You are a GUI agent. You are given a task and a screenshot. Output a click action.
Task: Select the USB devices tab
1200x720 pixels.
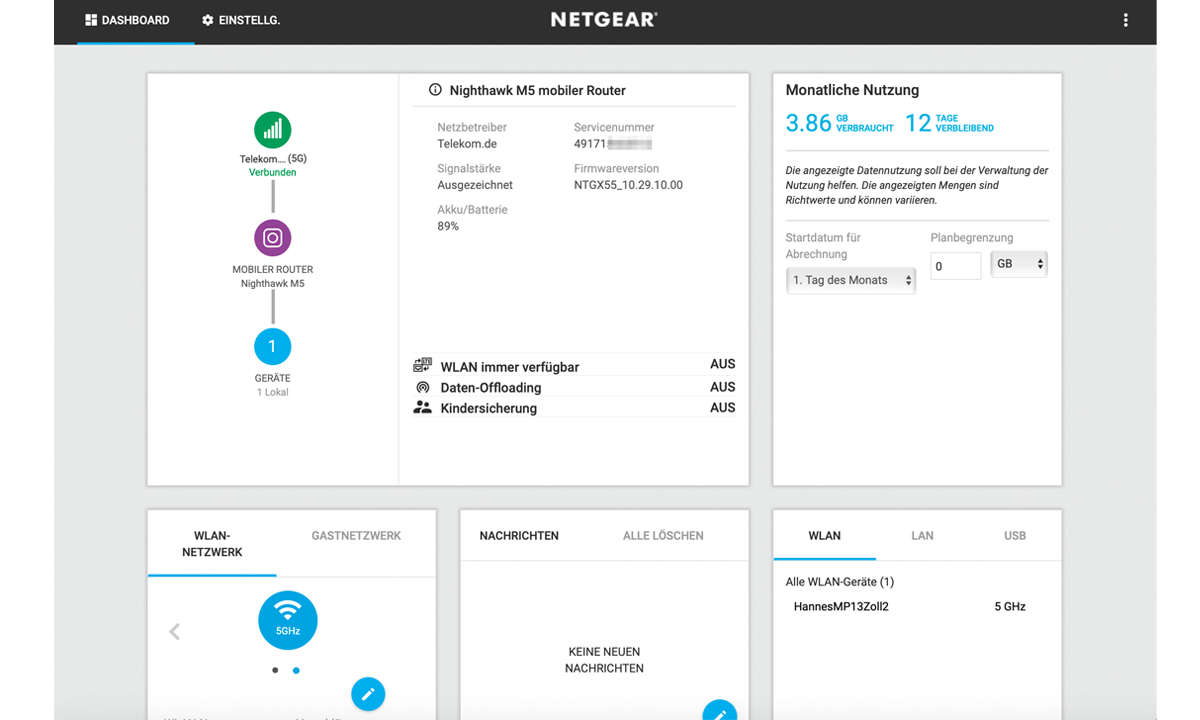click(1015, 536)
